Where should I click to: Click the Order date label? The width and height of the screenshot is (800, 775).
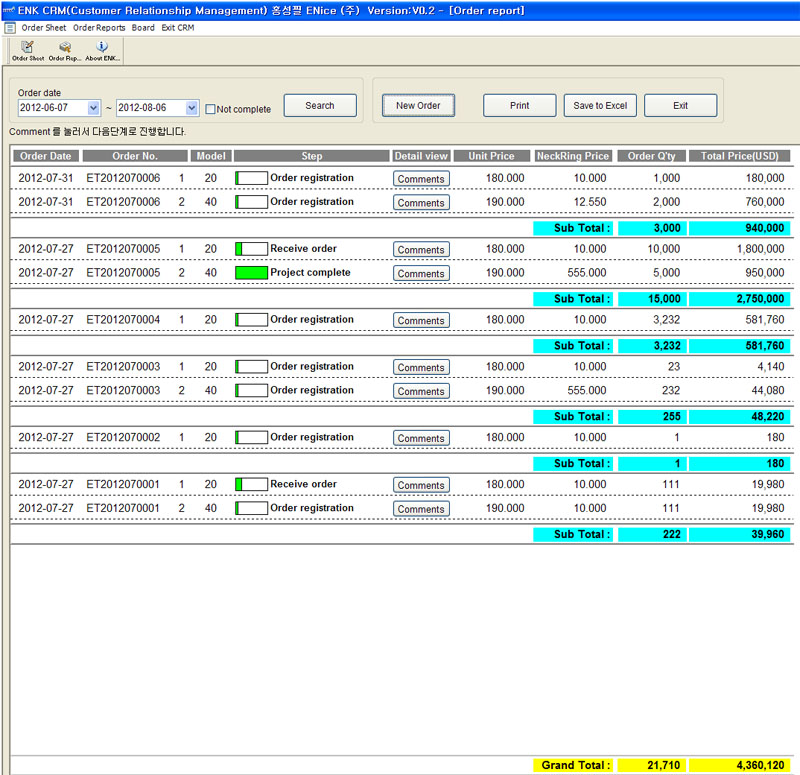39,93
